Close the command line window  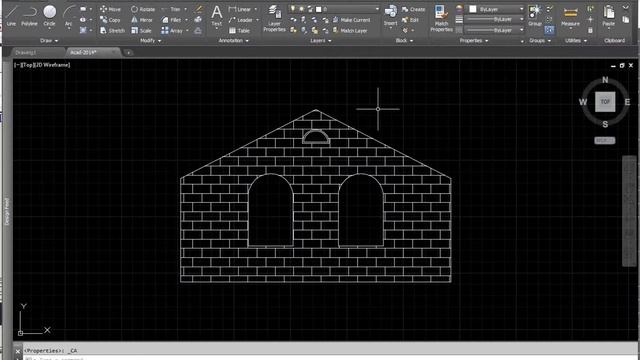tap(18, 351)
